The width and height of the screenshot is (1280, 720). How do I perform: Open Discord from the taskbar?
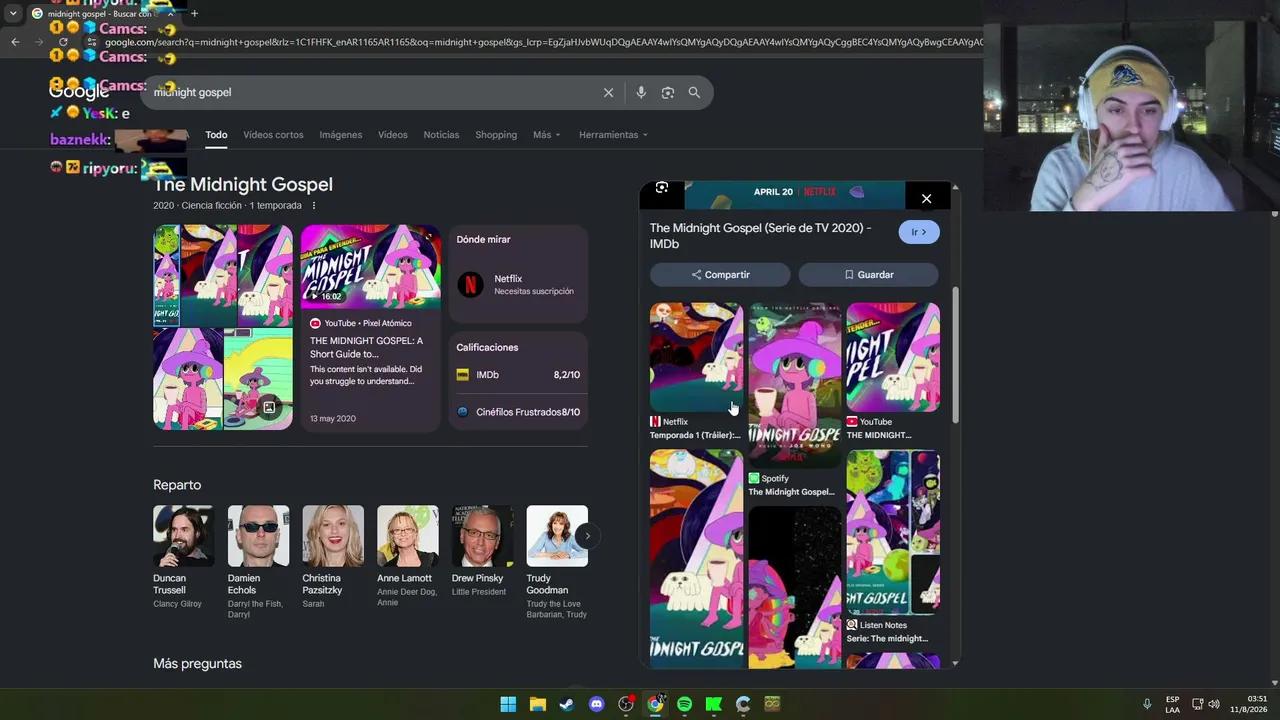[596, 704]
